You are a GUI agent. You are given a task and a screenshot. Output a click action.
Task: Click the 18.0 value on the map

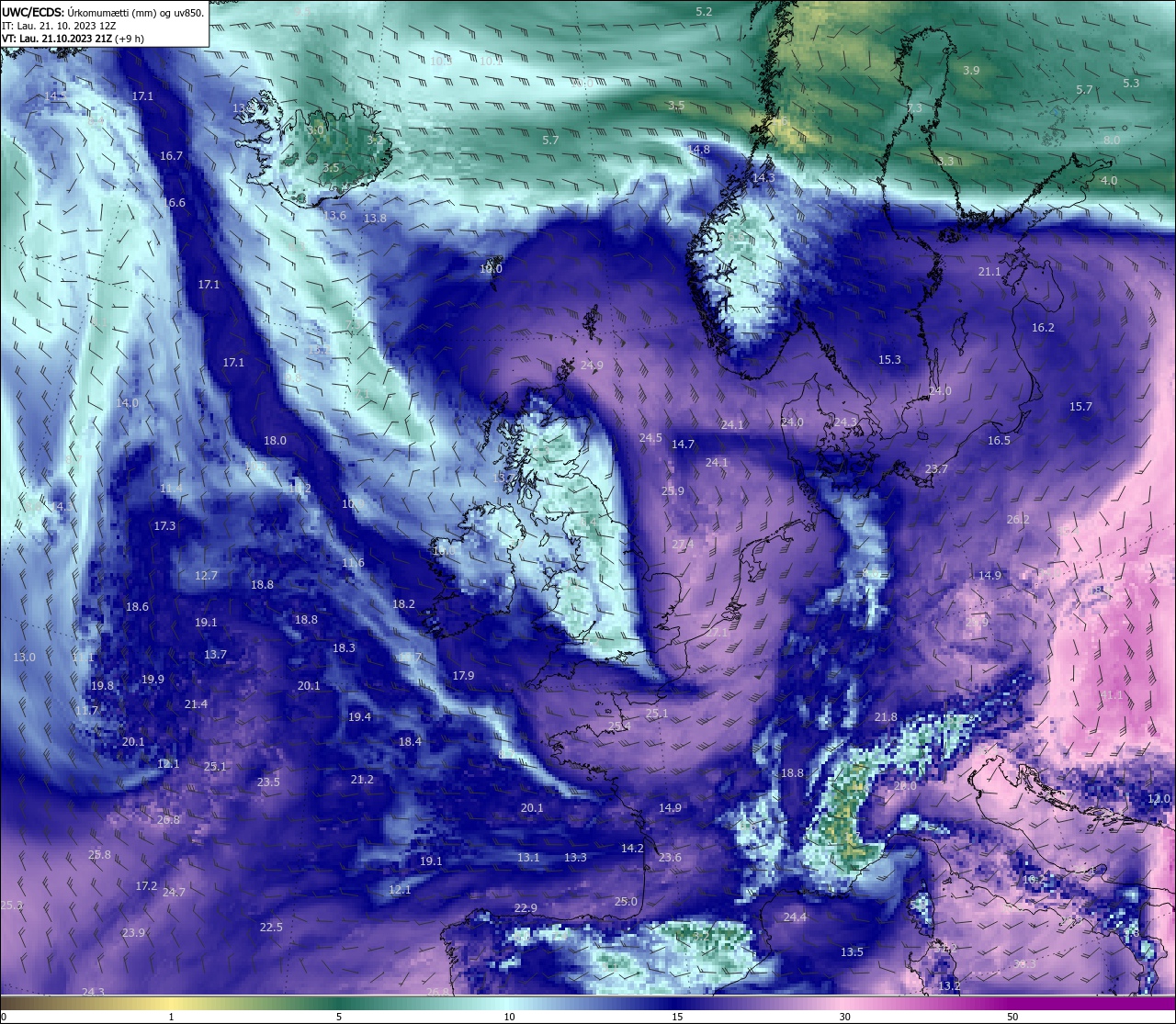point(276,441)
